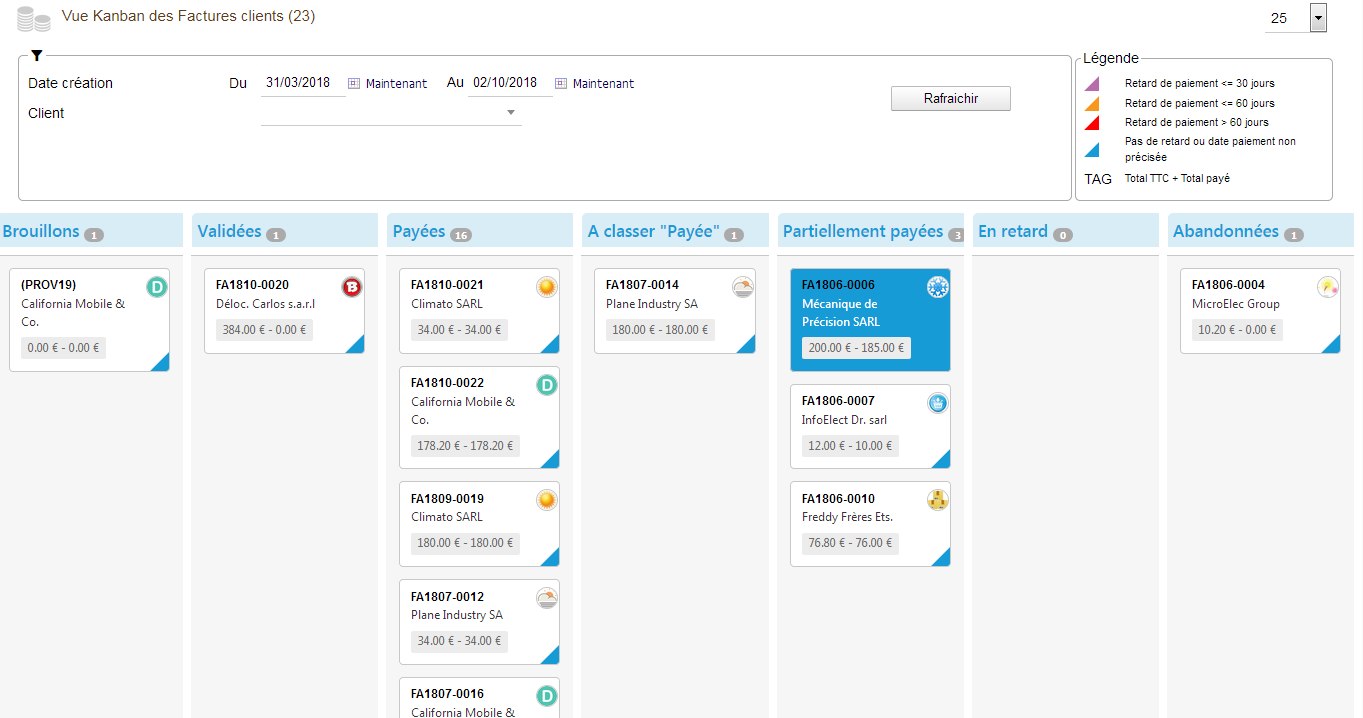
Task: Set the start date to Maintenant
Action: [x=396, y=84]
